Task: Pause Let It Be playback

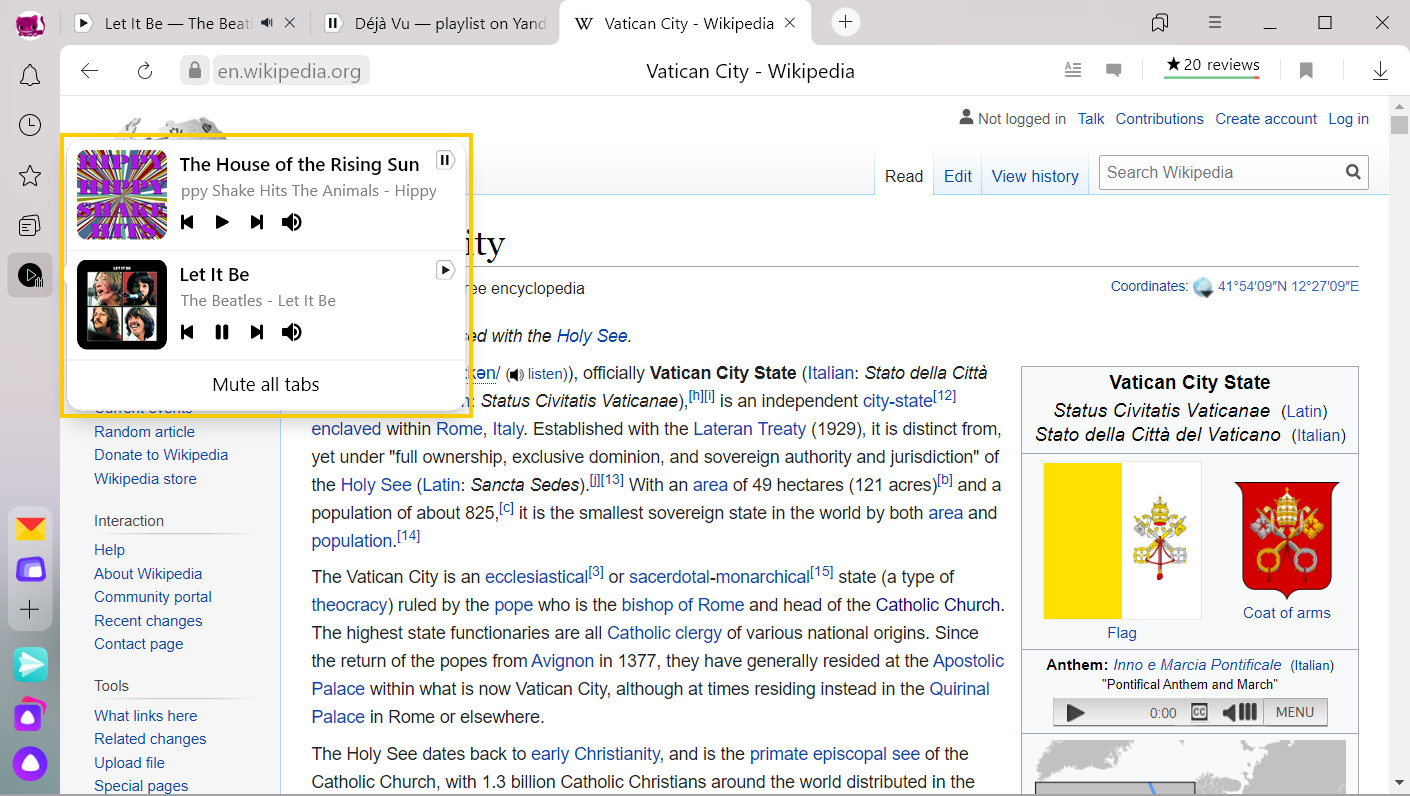Action: pyautogui.click(x=222, y=332)
